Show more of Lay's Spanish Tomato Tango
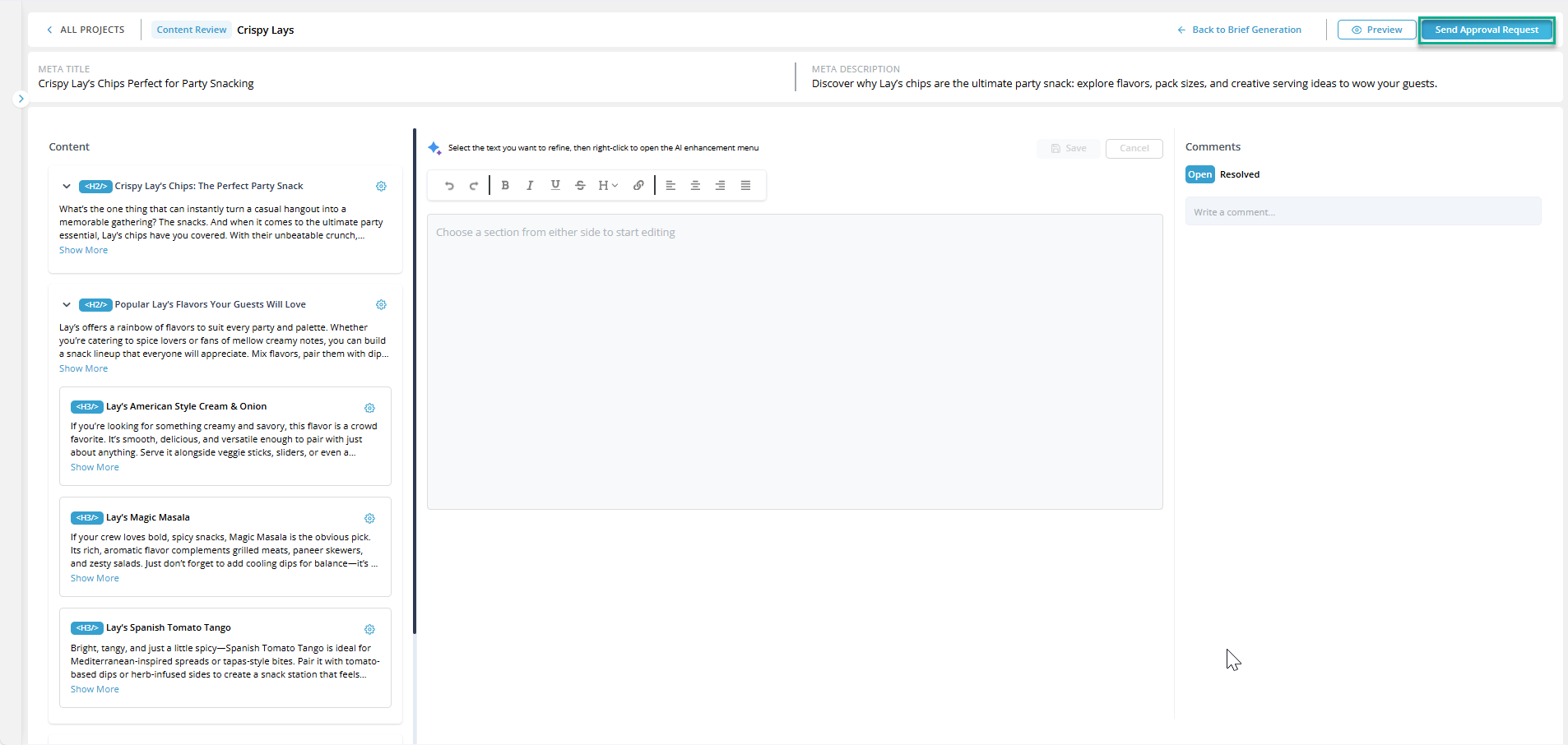The width and height of the screenshot is (1568, 745). pos(95,689)
